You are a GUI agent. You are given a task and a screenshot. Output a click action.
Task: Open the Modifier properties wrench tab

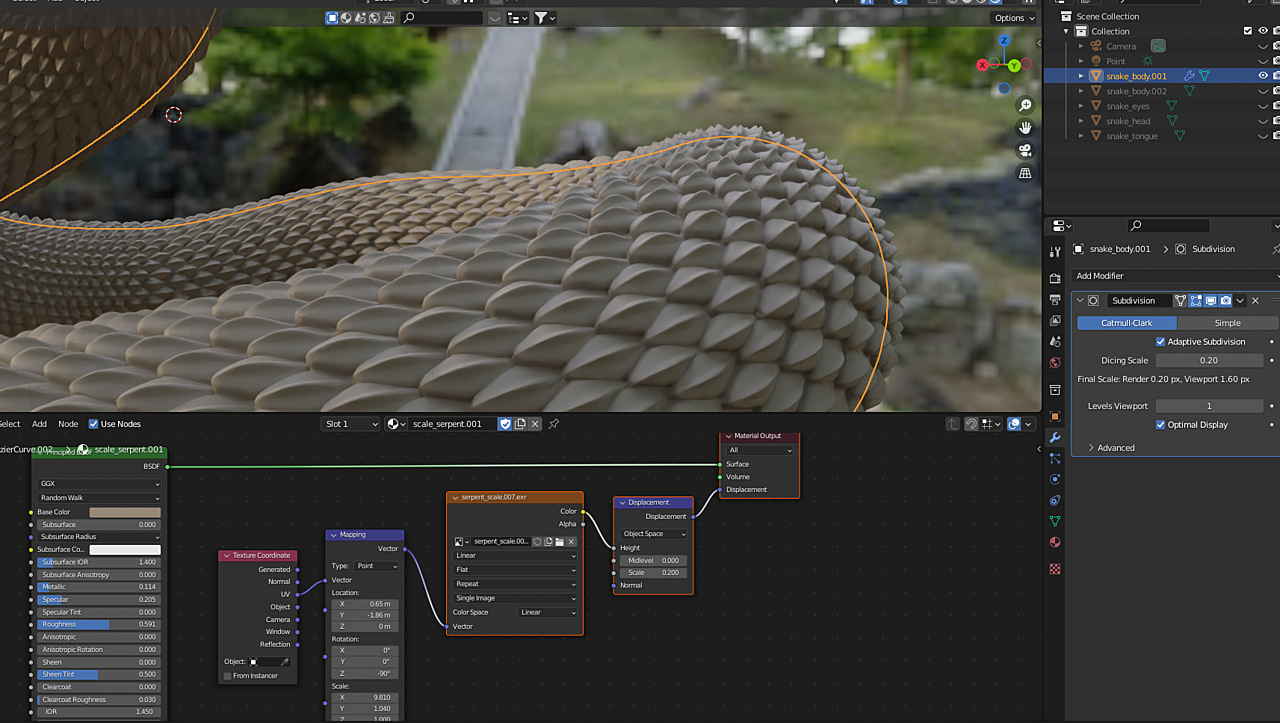[1055, 439]
